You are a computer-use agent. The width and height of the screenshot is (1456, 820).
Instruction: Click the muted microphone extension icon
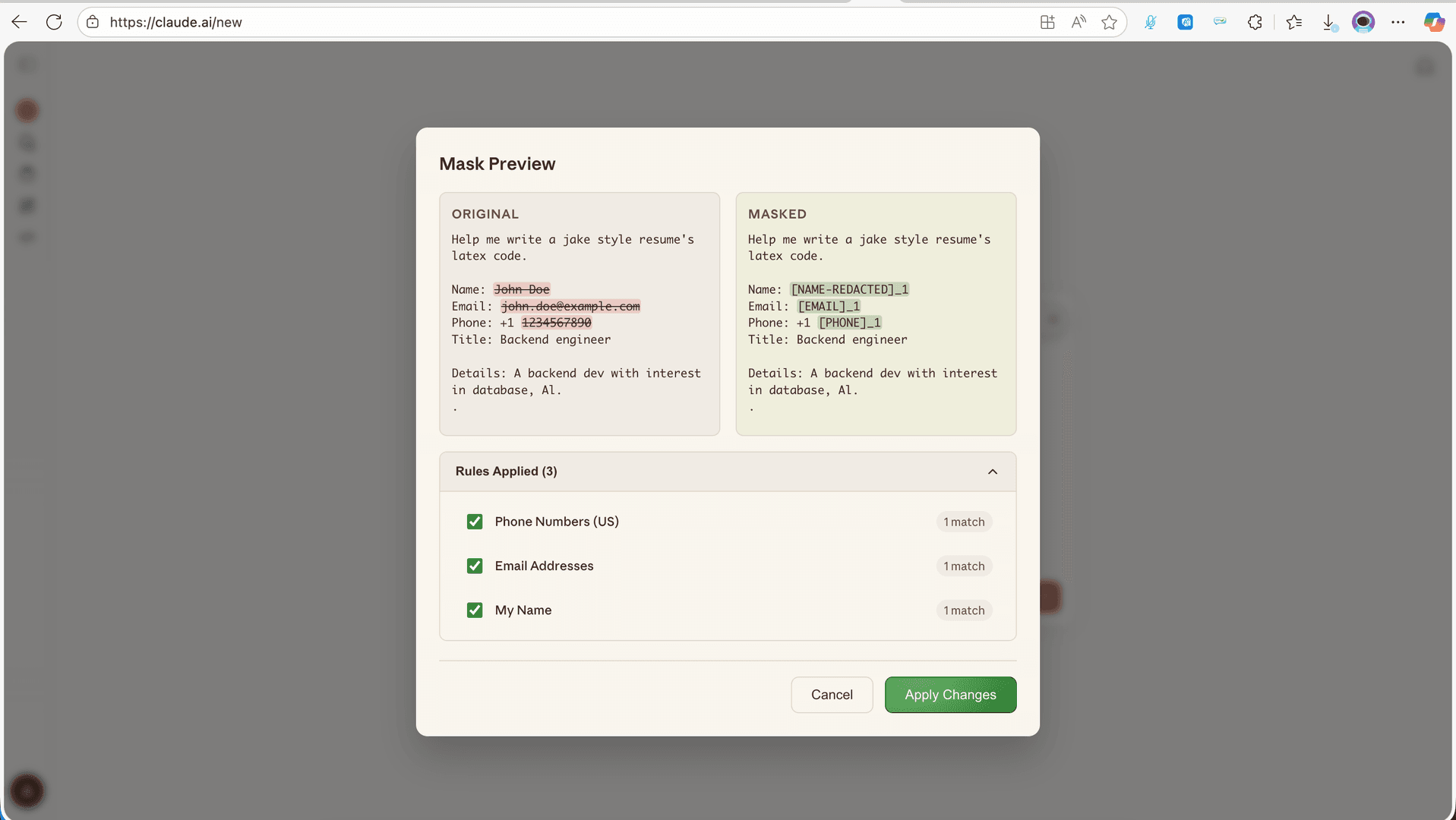(x=1151, y=22)
